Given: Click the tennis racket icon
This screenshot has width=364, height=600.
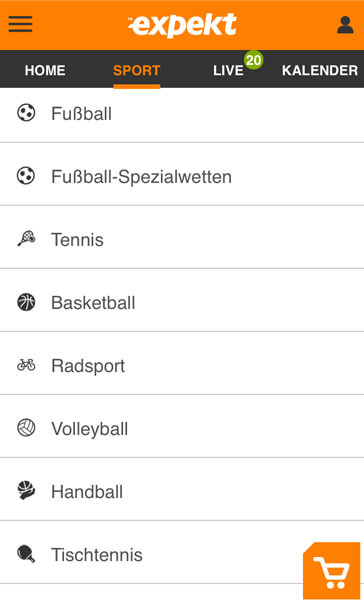Looking at the screenshot, I should click(x=26, y=240).
